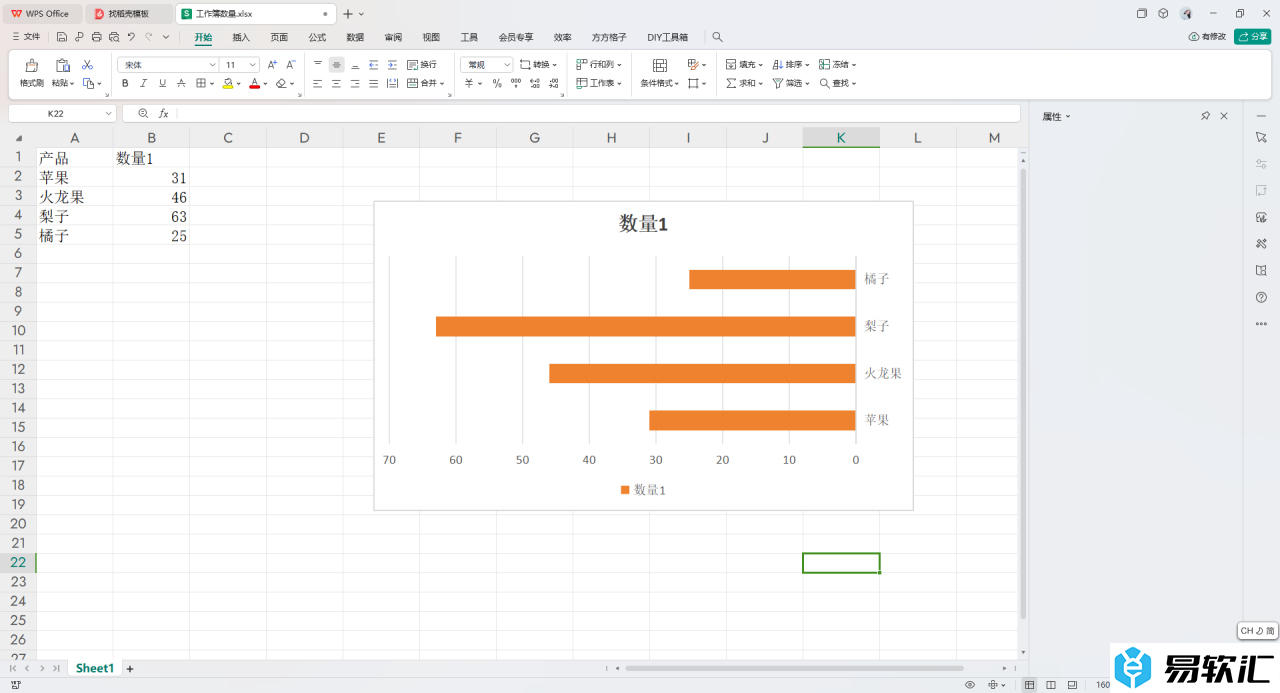This screenshot has width=1280, height=693.
Task: Click the Save icon in quick access toolbar
Action: click(x=62, y=37)
